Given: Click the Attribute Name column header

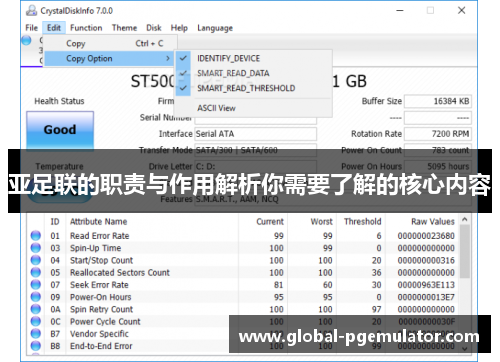Looking at the screenshot, I should 98,221.
